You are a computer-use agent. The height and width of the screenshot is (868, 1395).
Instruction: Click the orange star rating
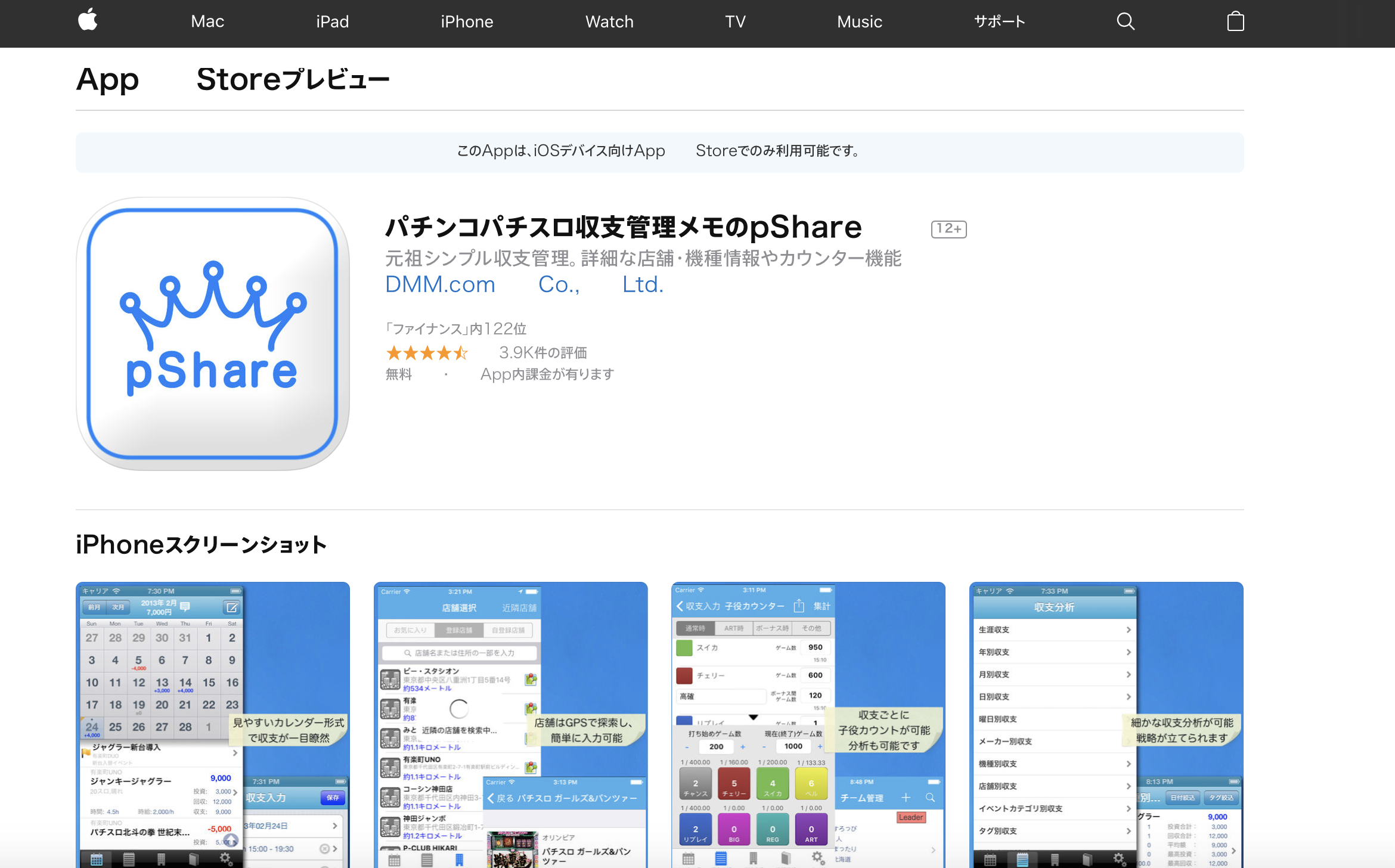click(x=427, y=353)
